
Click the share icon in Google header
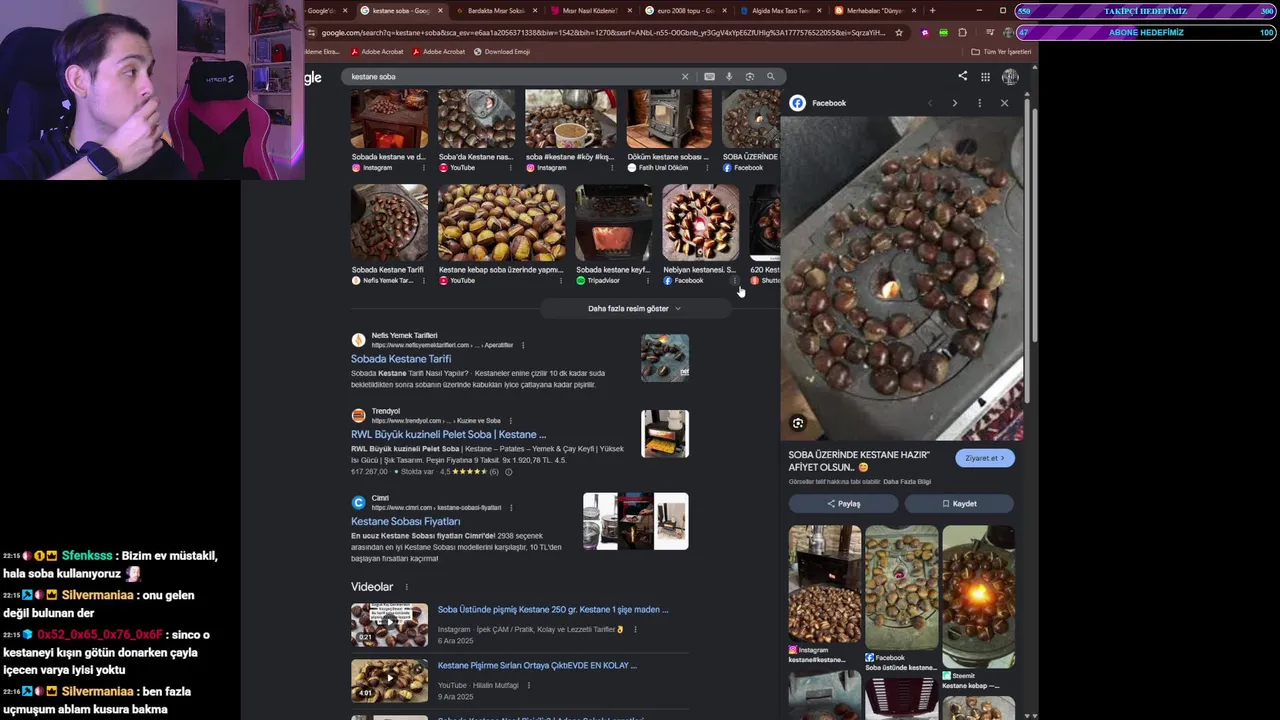point(962,76)
